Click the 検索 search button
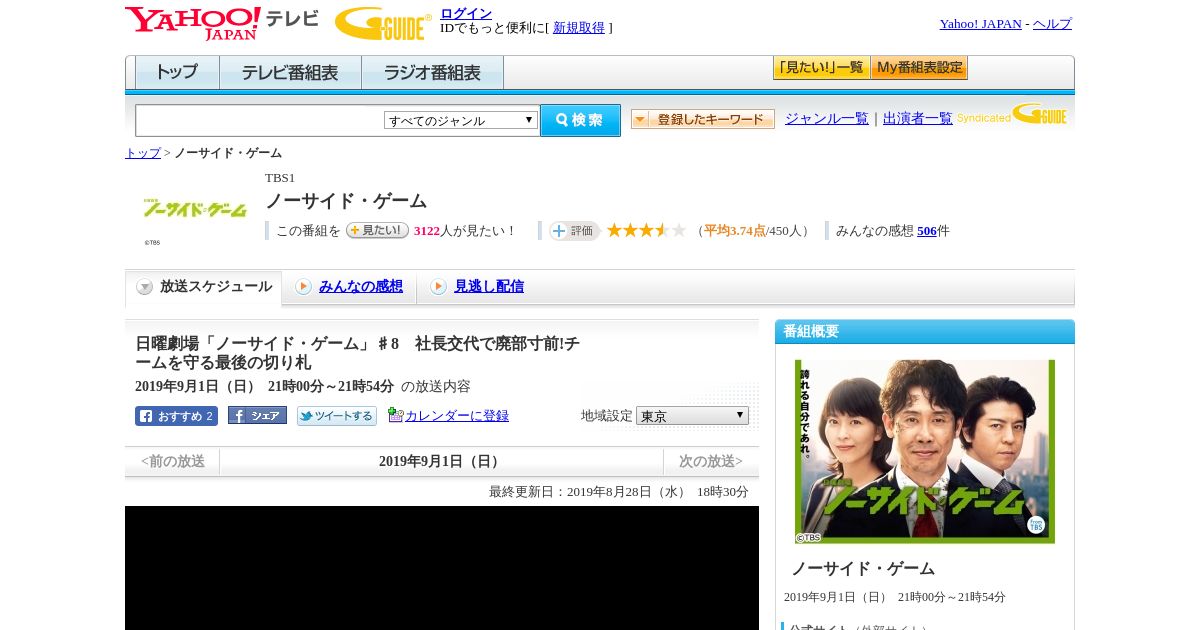1200x630 pixels. [580, 120]
